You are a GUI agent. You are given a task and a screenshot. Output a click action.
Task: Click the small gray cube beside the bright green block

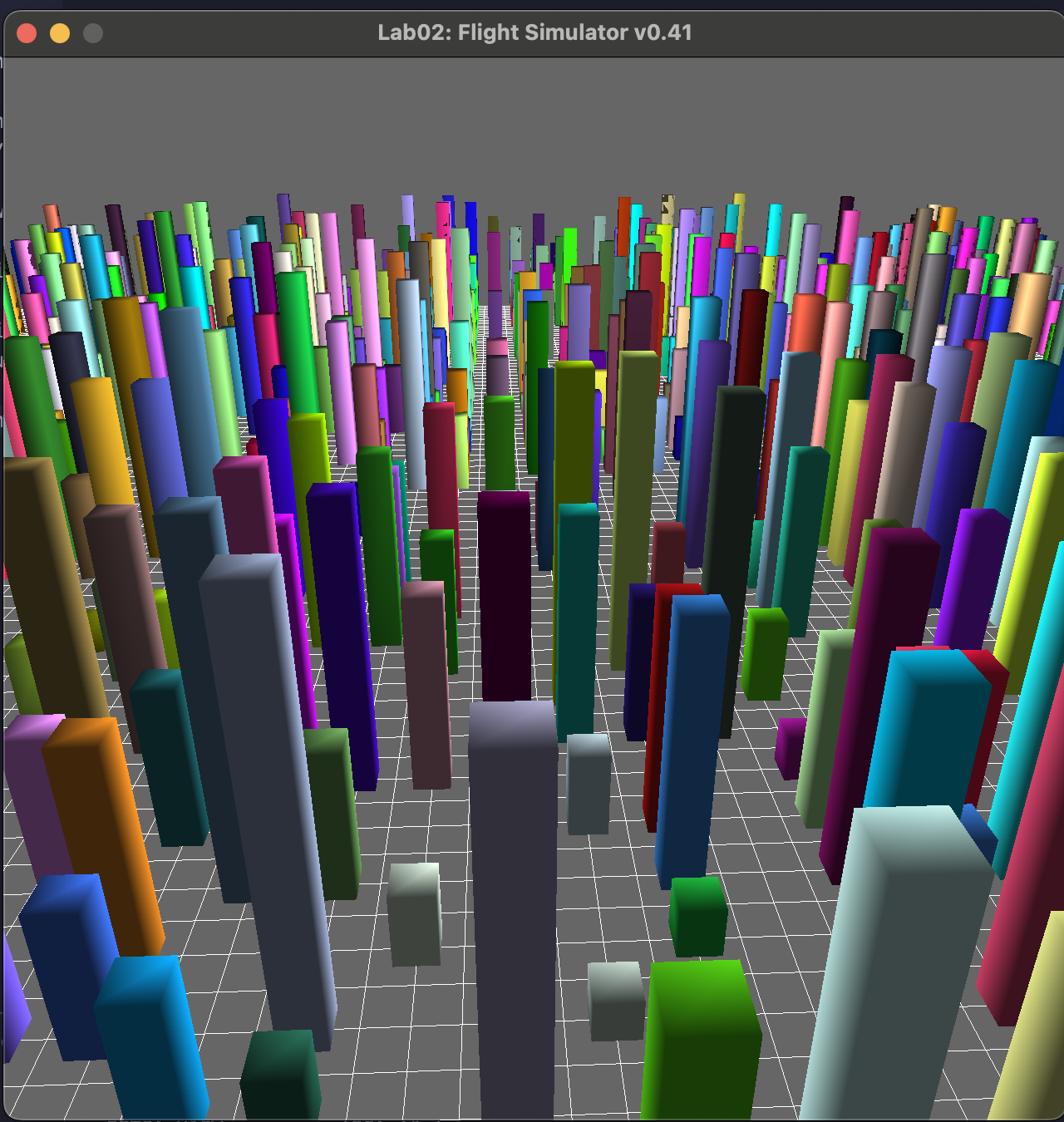click(x=616, y=1001)
